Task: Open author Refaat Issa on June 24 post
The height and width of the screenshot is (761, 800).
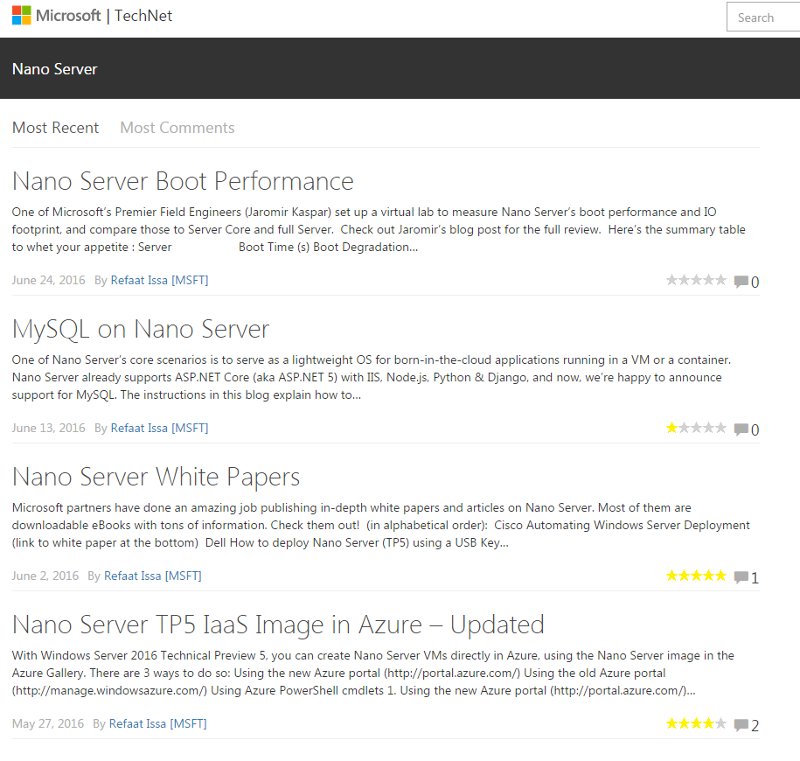Action: (160, 280)
